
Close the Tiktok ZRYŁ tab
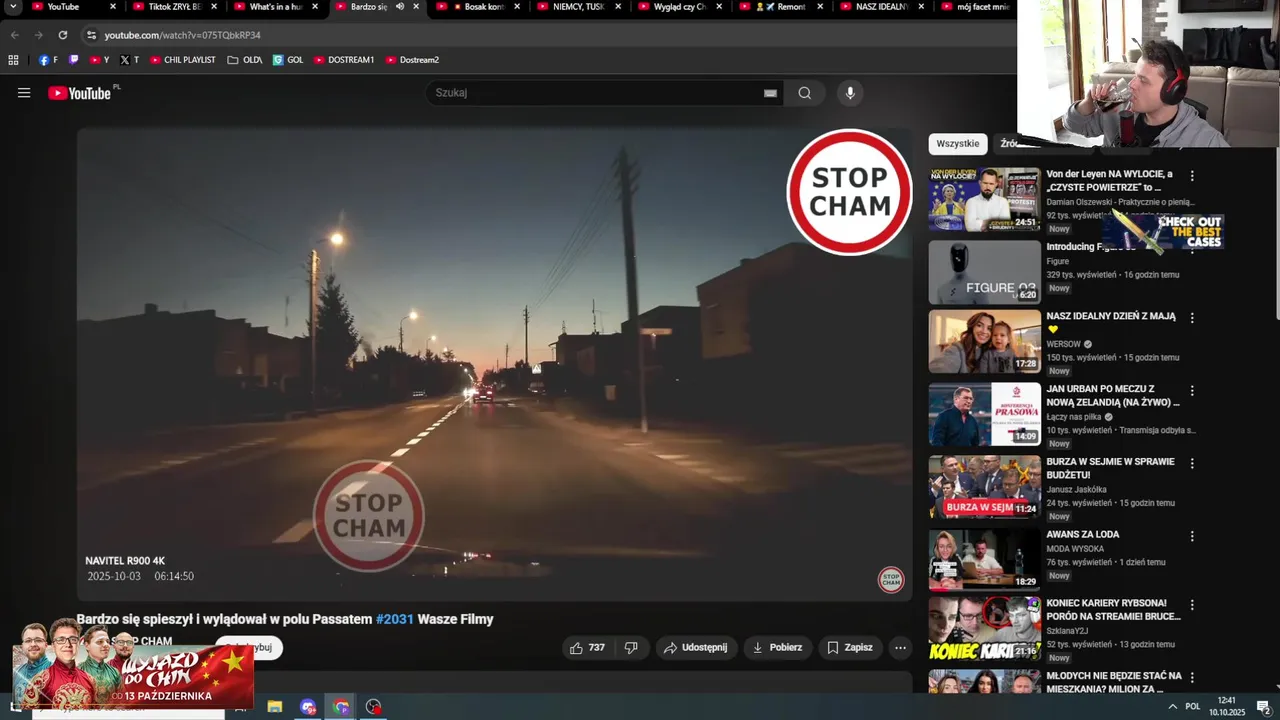(214, 7)
